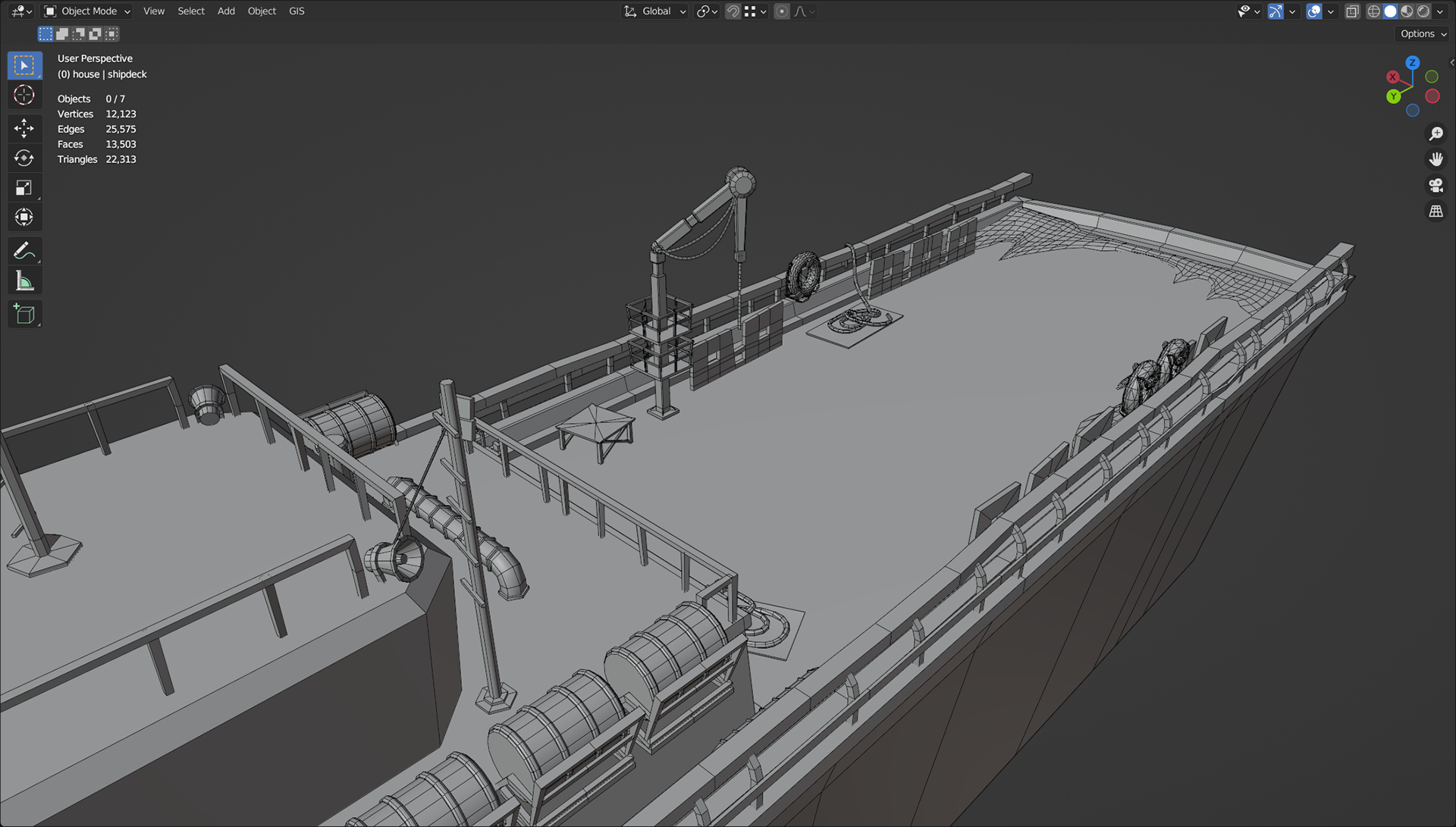Enable proportional editing
This screenshot has width=1456, height=827.
(x=782, y=11)
